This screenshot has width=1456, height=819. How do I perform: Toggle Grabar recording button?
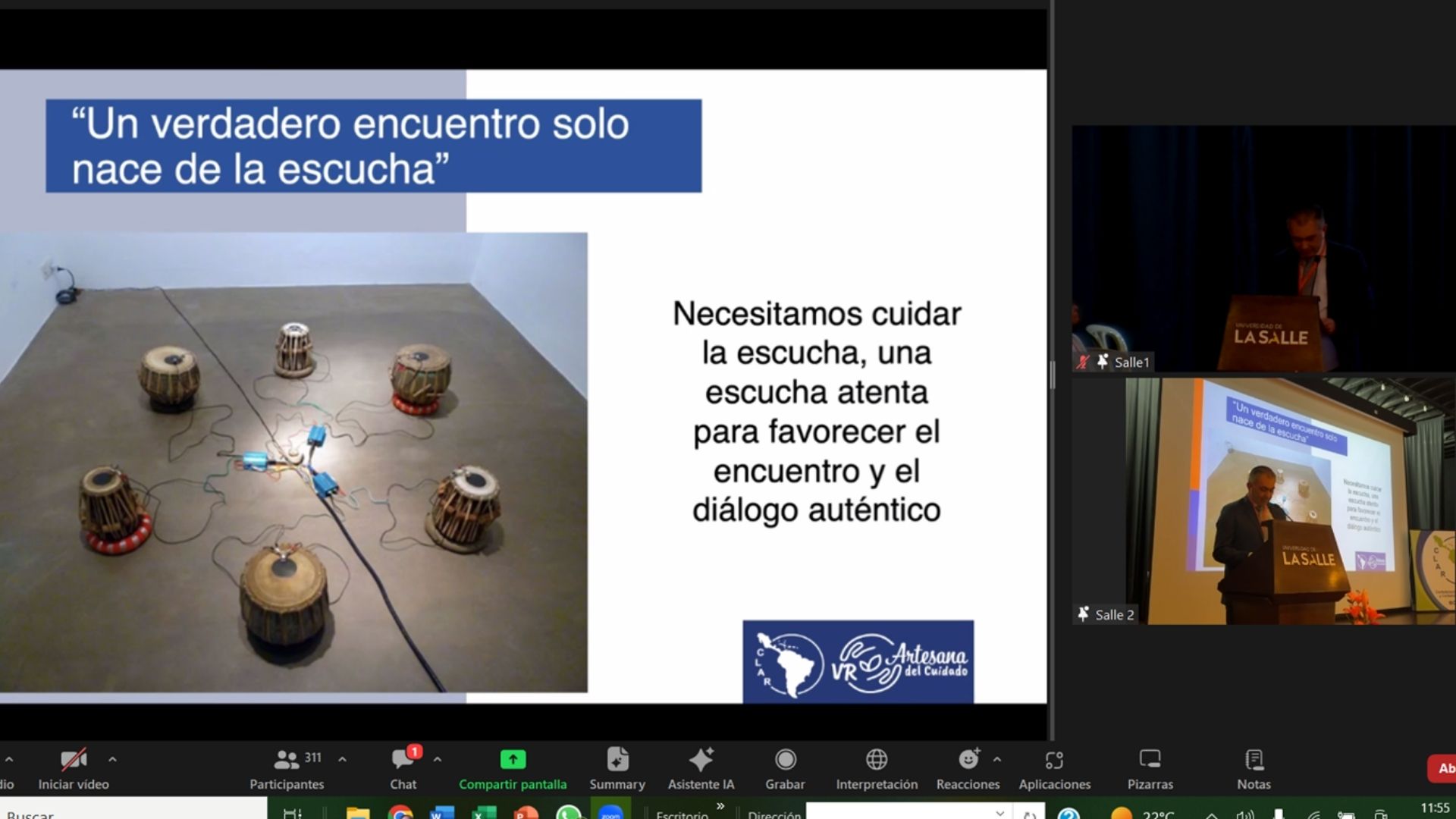pyautogui.click(x=785, y=760)
